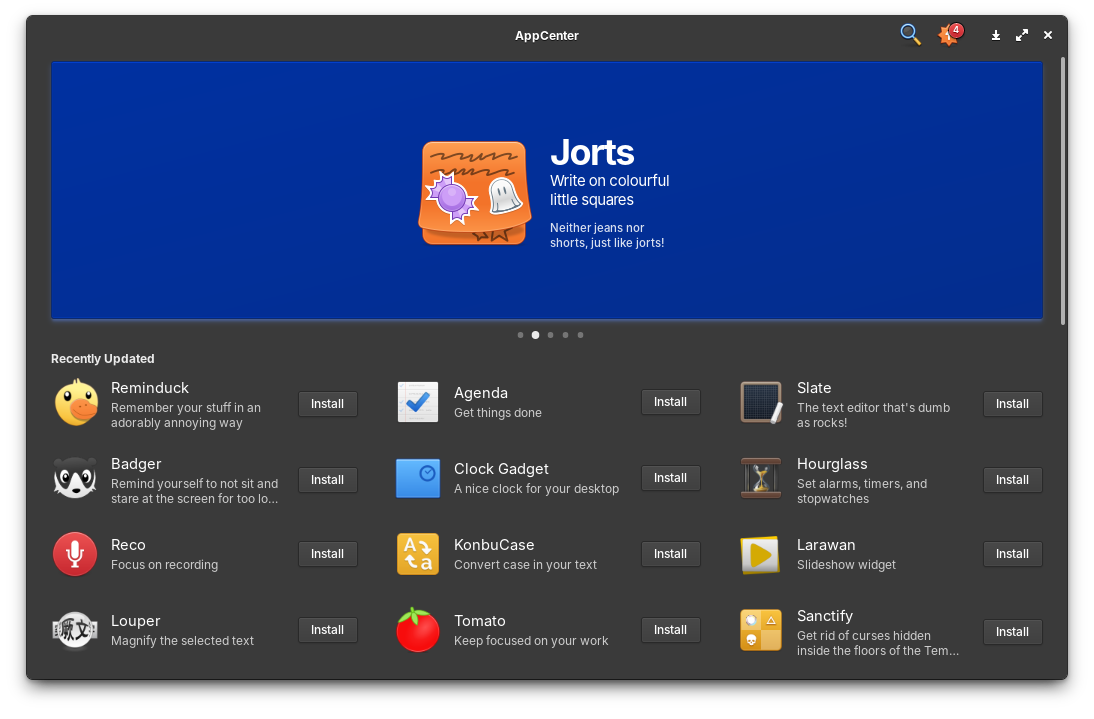Screen dimensions: 1094x719
Task: Click the Badger panda icon
Action: (75, 479)
